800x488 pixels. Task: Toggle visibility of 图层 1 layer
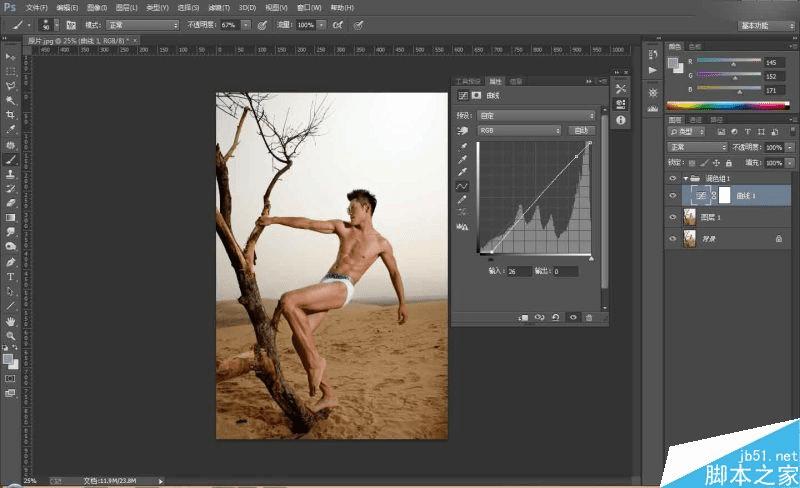tap(672, 217)
